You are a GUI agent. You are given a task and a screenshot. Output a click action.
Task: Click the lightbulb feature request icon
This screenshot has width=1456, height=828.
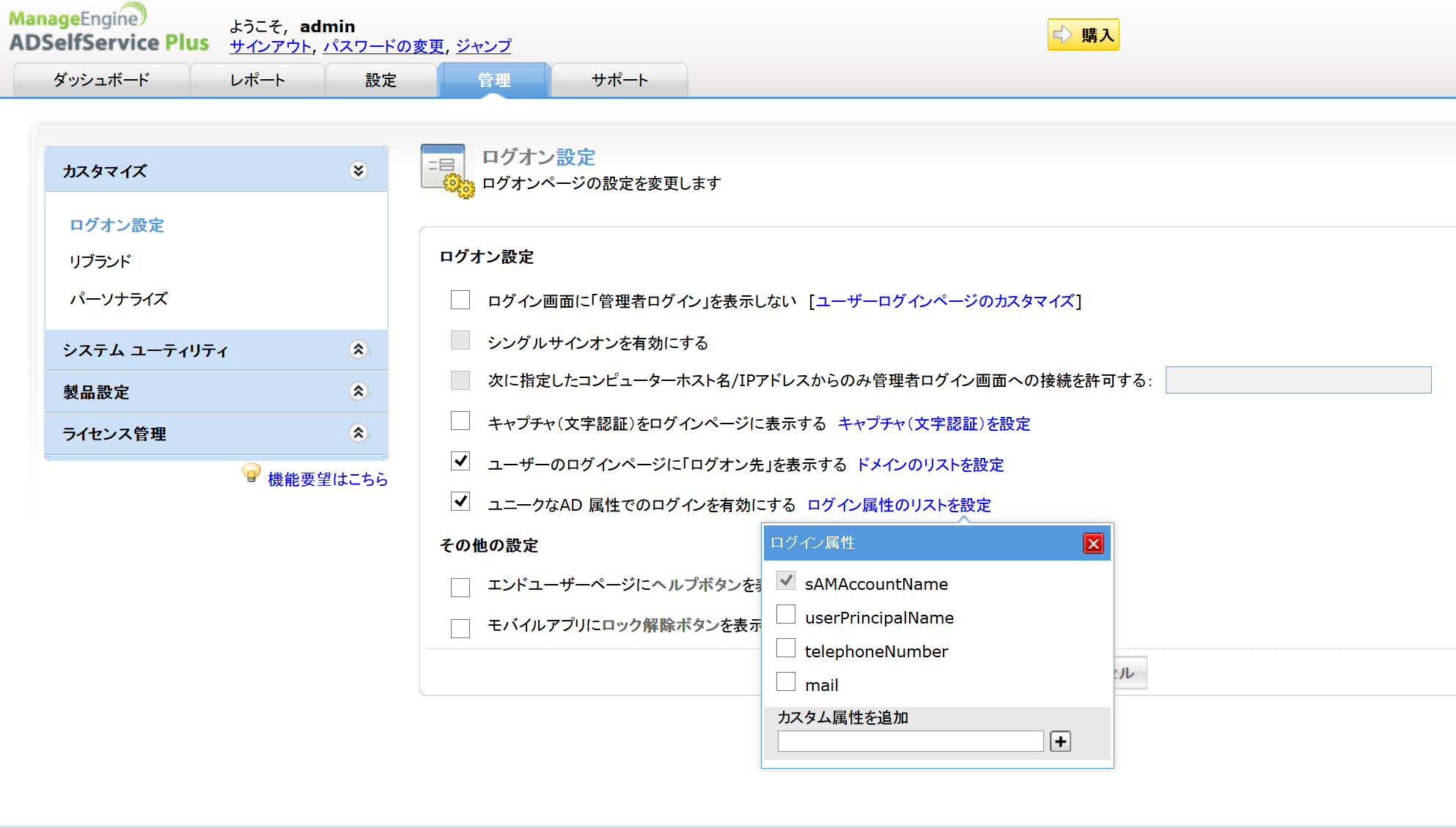coord(251,473)
